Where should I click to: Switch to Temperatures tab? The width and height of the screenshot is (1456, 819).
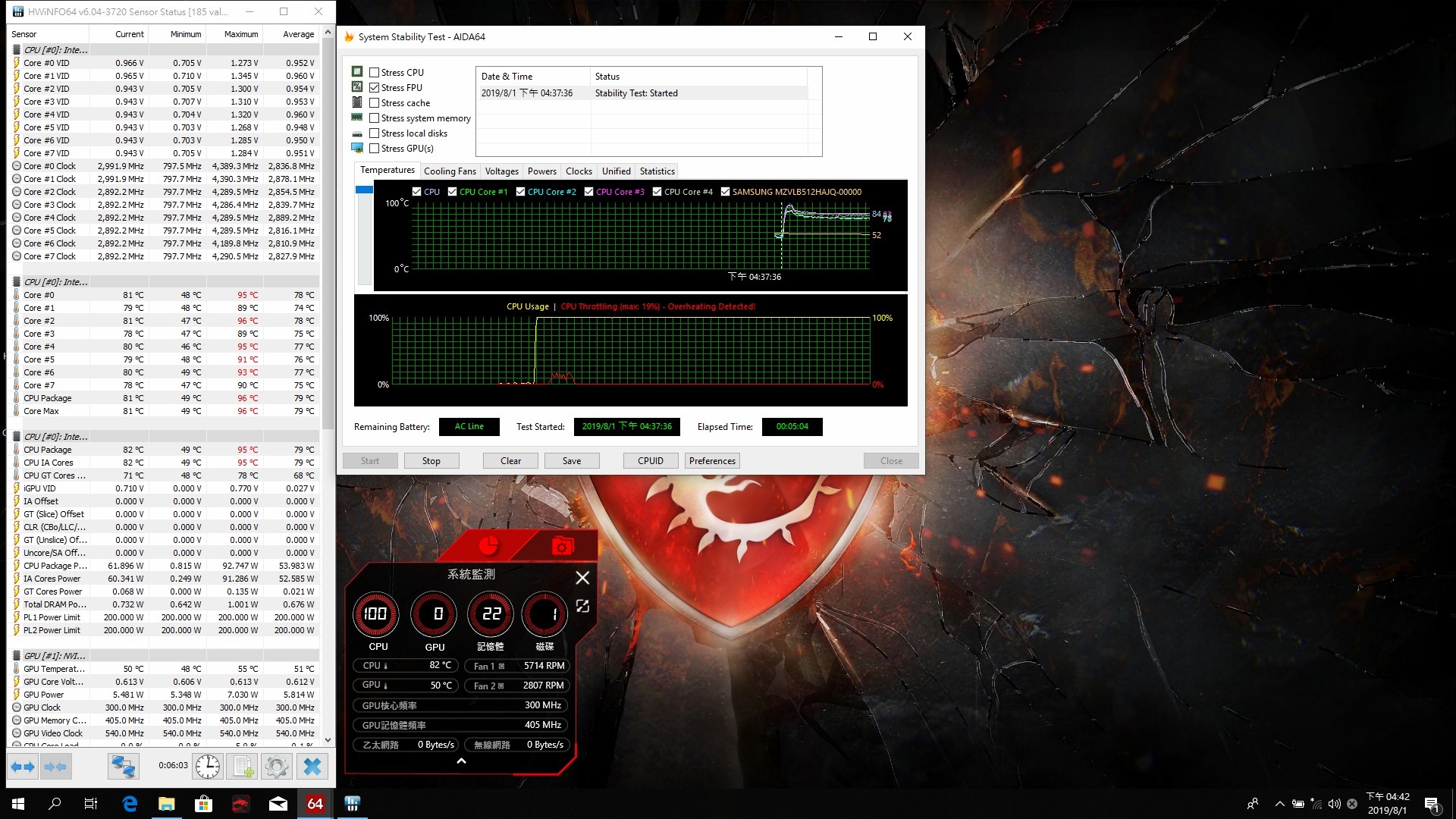tap(387, 171)
